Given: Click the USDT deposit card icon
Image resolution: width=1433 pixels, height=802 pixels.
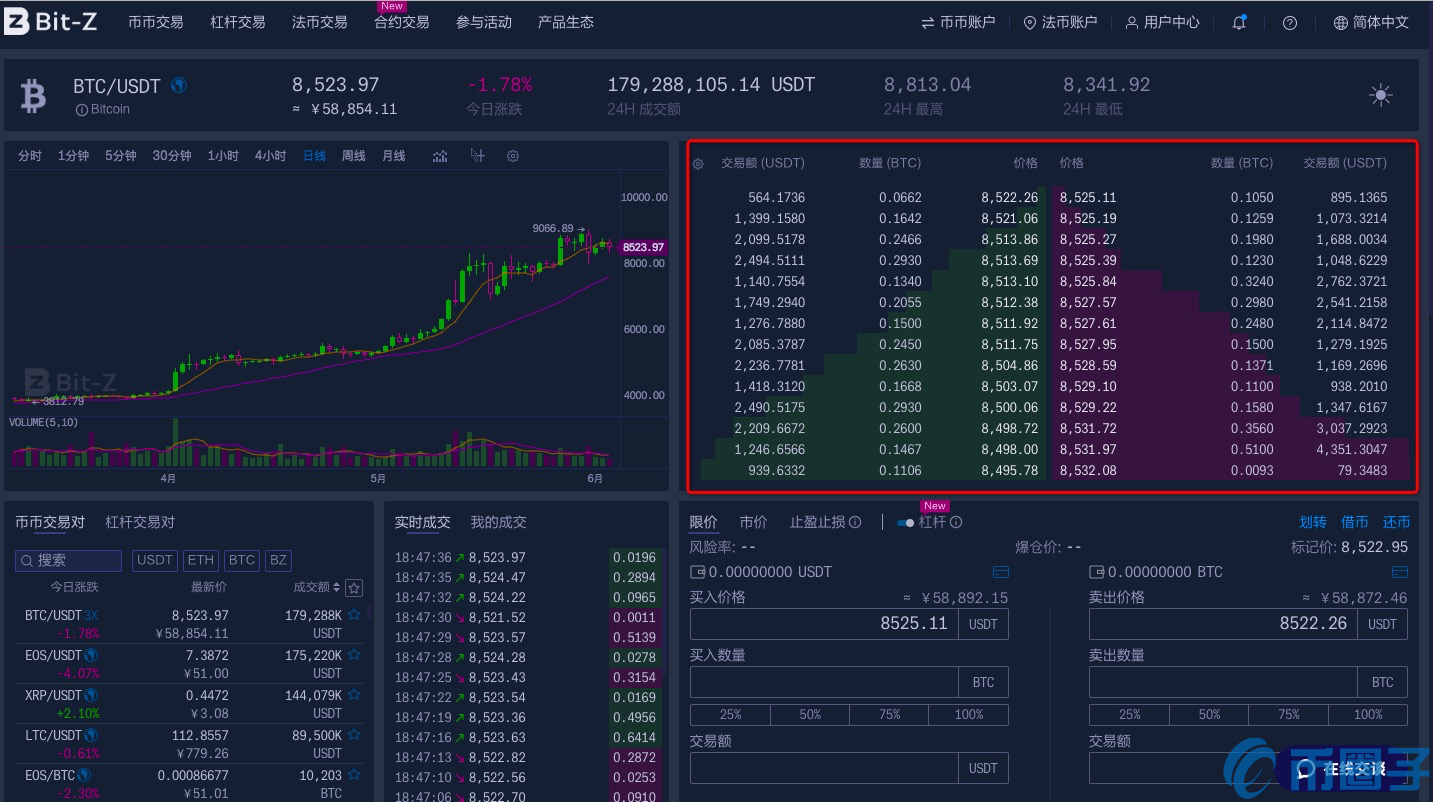Looking at the screenshot, I should point(1001,572).
